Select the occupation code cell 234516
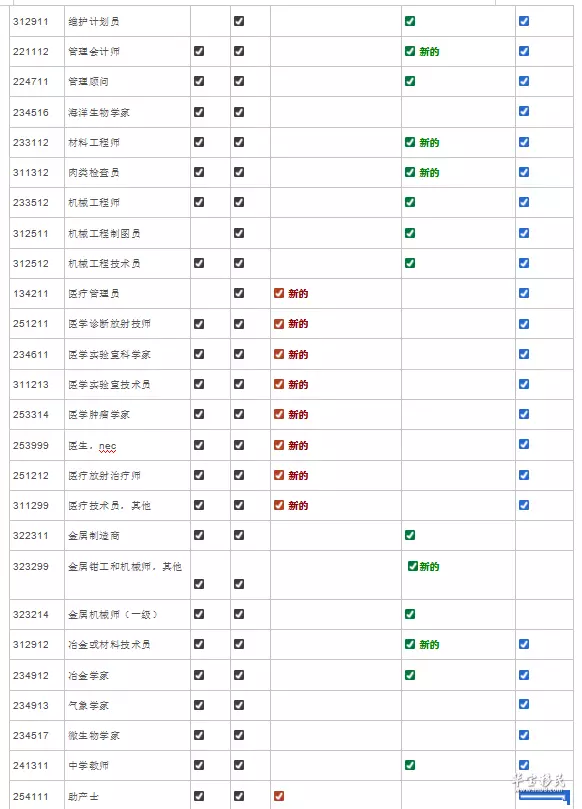The image size is (582, 809). 37,112
